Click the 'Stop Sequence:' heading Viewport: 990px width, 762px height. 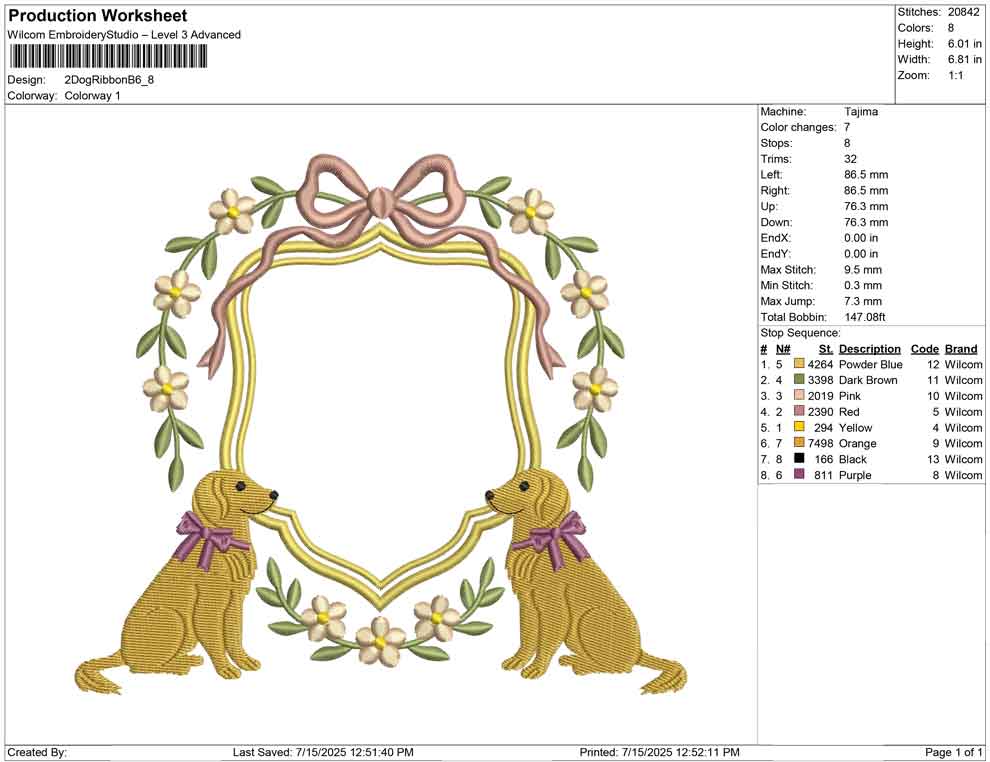(801, 333)
